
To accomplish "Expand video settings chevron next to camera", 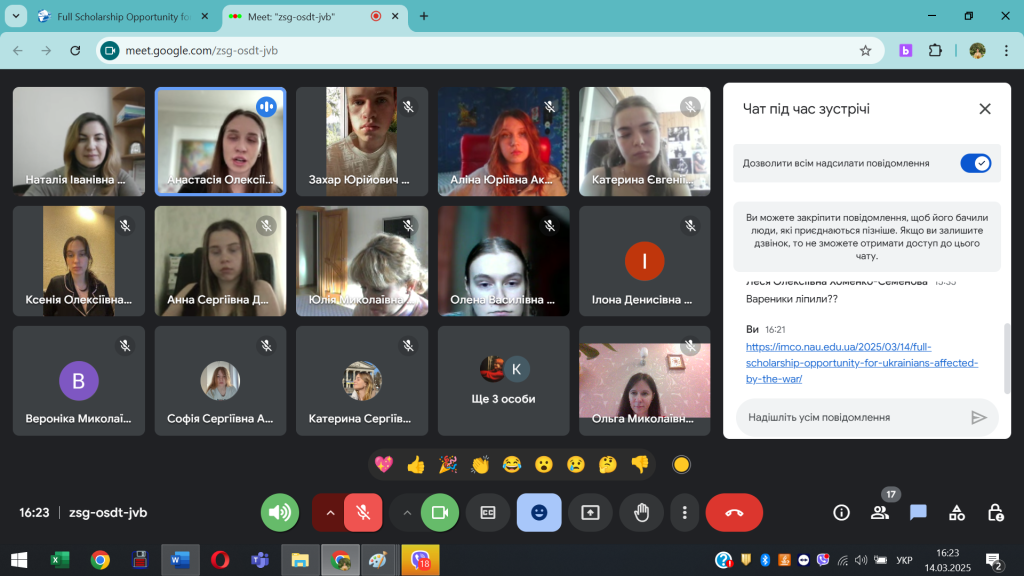I will [406, 513].
